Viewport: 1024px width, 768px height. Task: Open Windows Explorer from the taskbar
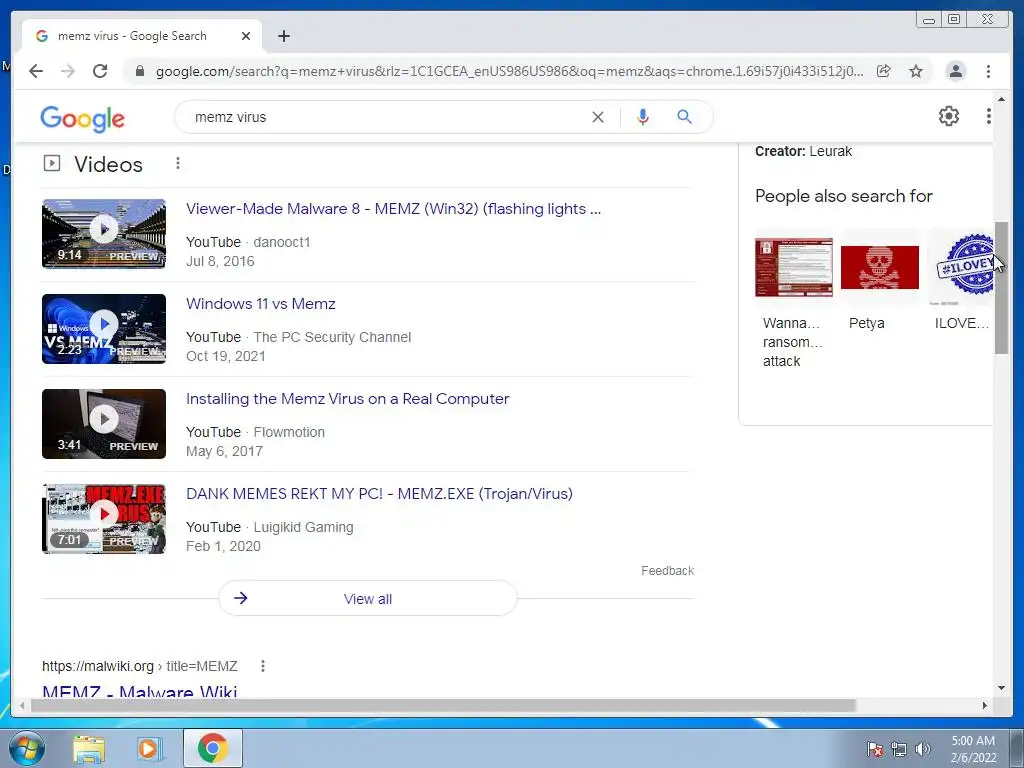(x=89, y=748)
